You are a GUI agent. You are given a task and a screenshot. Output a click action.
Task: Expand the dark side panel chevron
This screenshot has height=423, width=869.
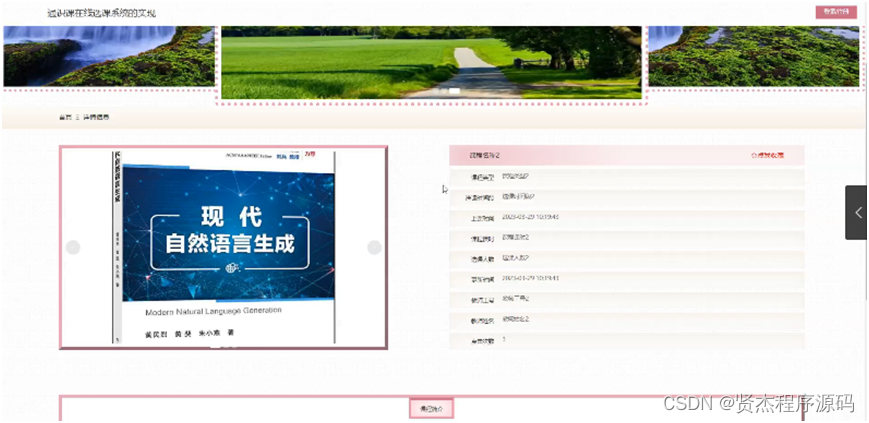coord(857,212)
